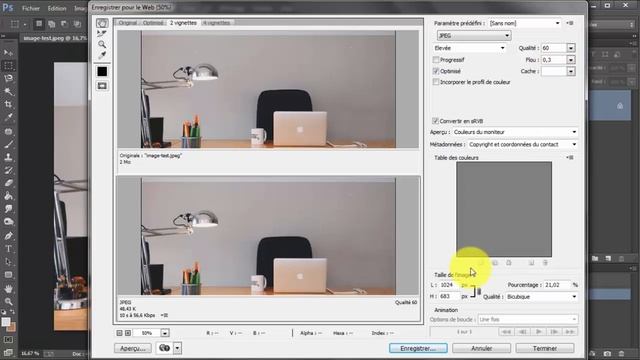Select the Rectangle shape tool in Photoshop toolbar

pos(9,275)
